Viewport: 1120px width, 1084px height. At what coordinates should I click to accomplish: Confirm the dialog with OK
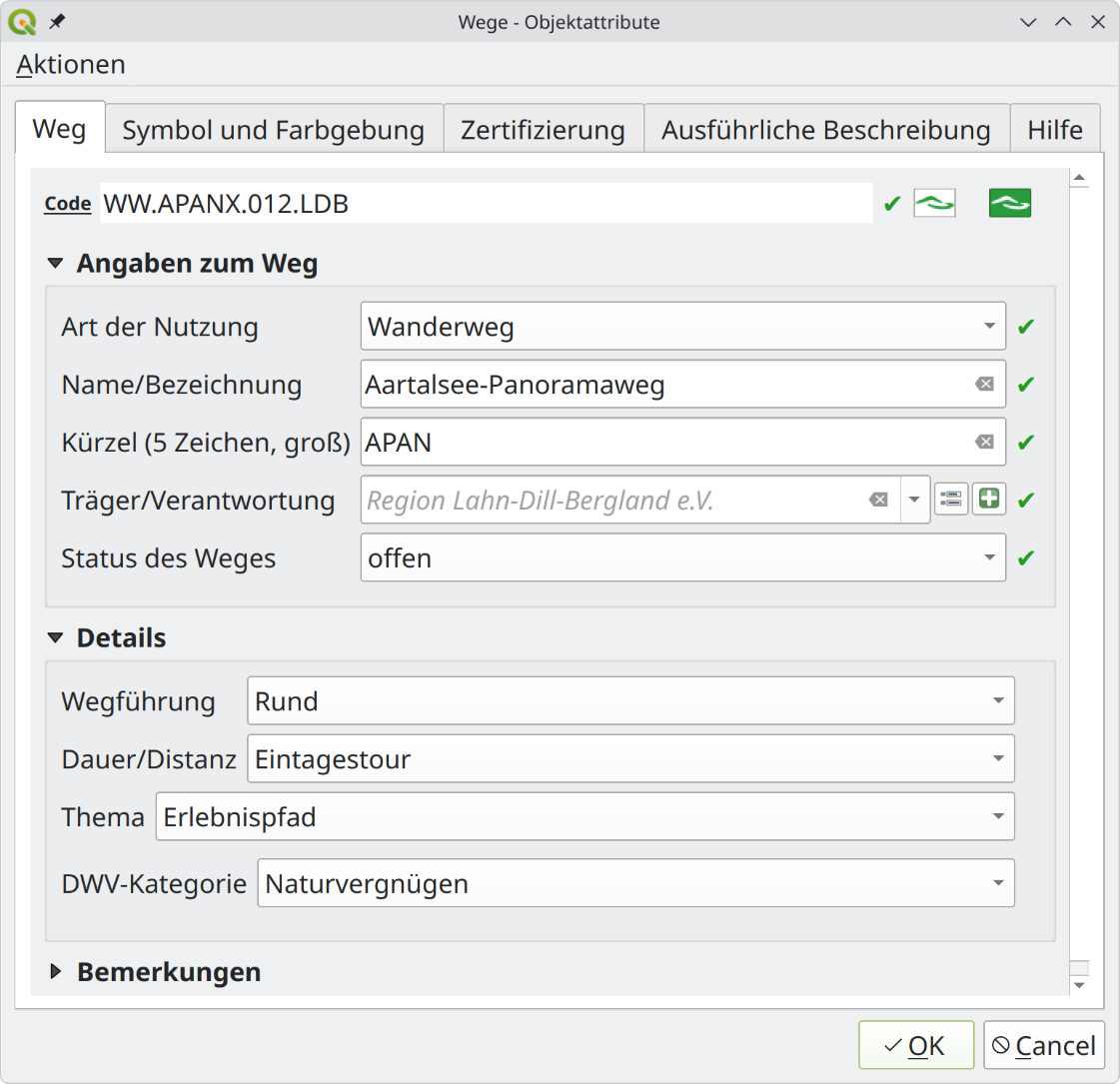[916, 1045]
